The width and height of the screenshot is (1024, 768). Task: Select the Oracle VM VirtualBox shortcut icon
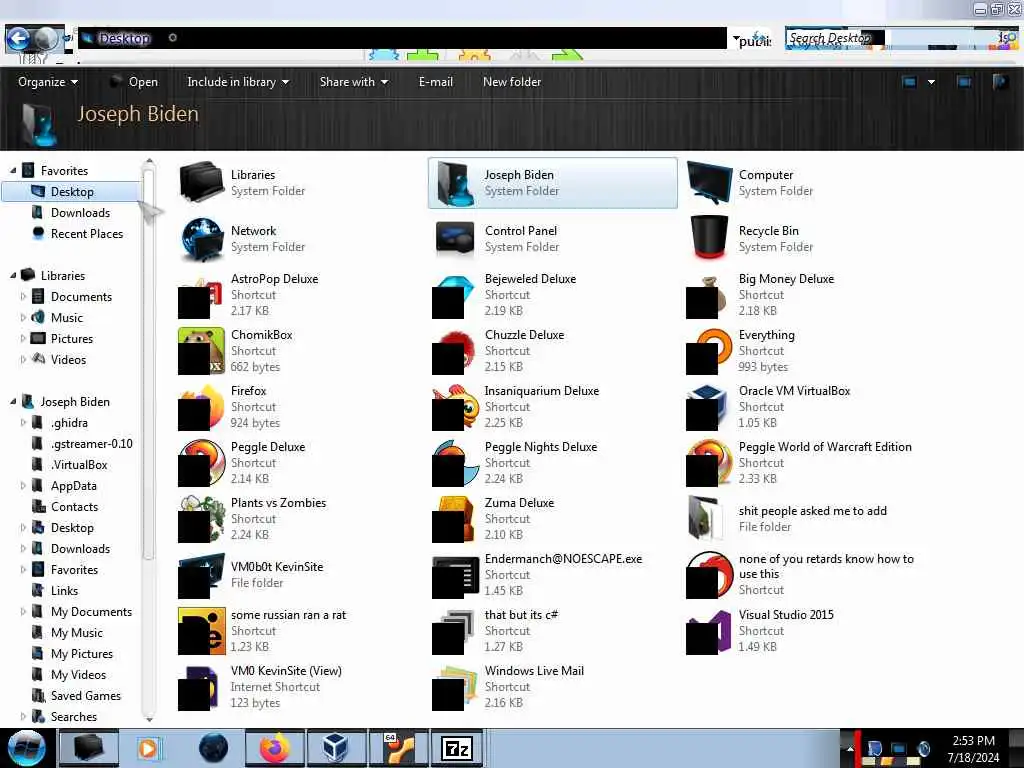coord(709,407)
